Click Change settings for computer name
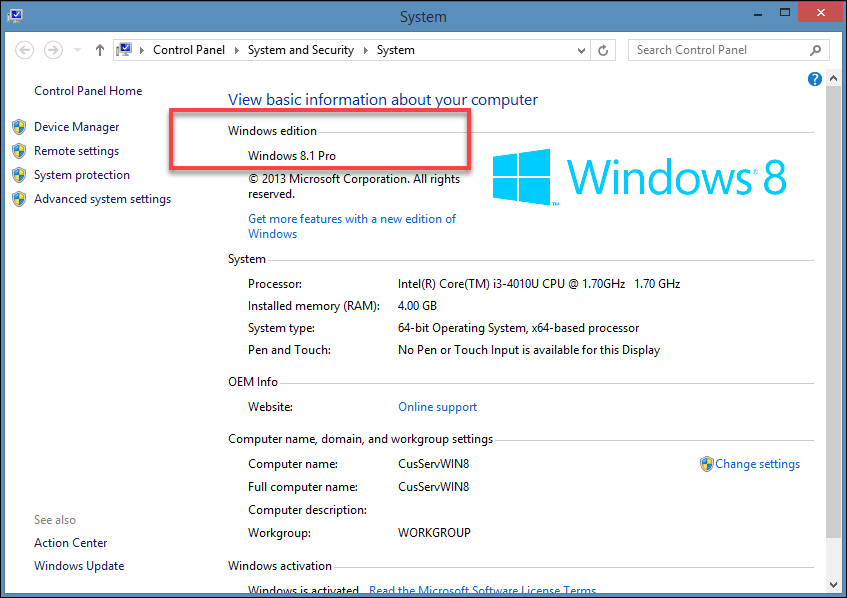 coord(757,464)
